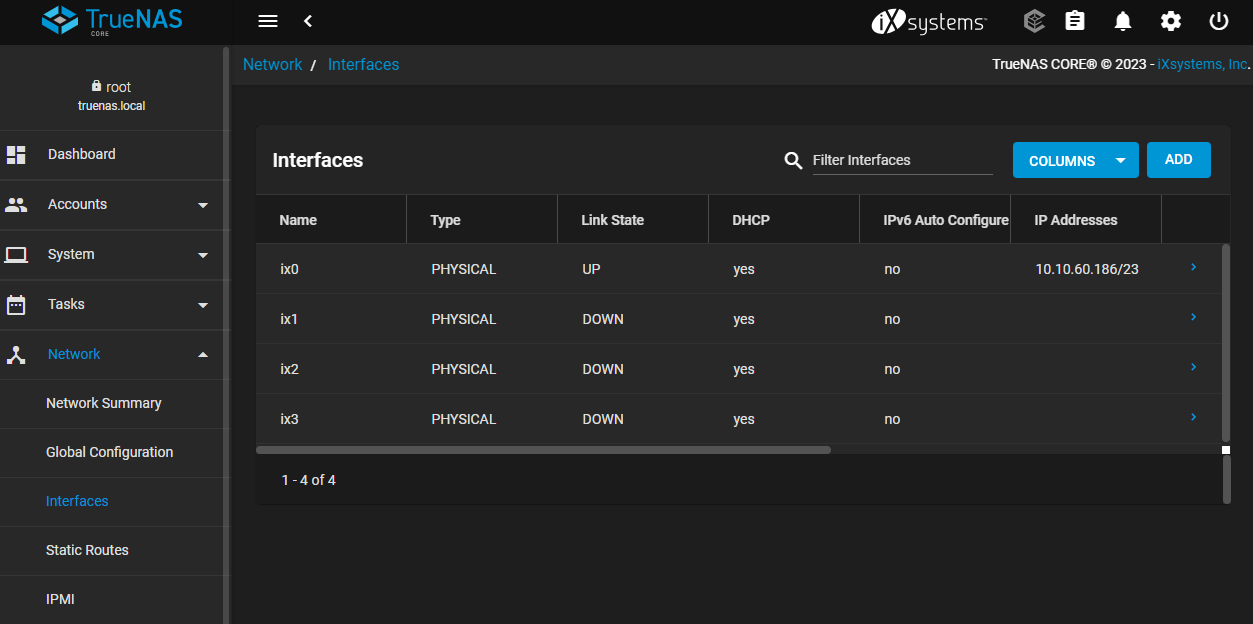Click the table vertical scrollbar
Image resolution: width=1253 pixels, height=624 pixels.
1226,341
